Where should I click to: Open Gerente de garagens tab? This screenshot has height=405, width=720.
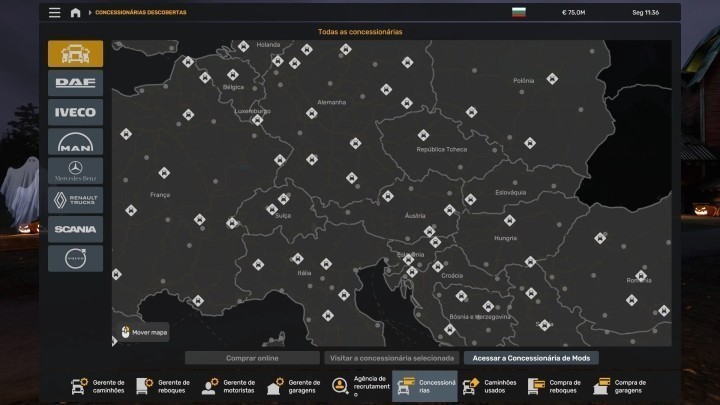[x=294, y=386]
